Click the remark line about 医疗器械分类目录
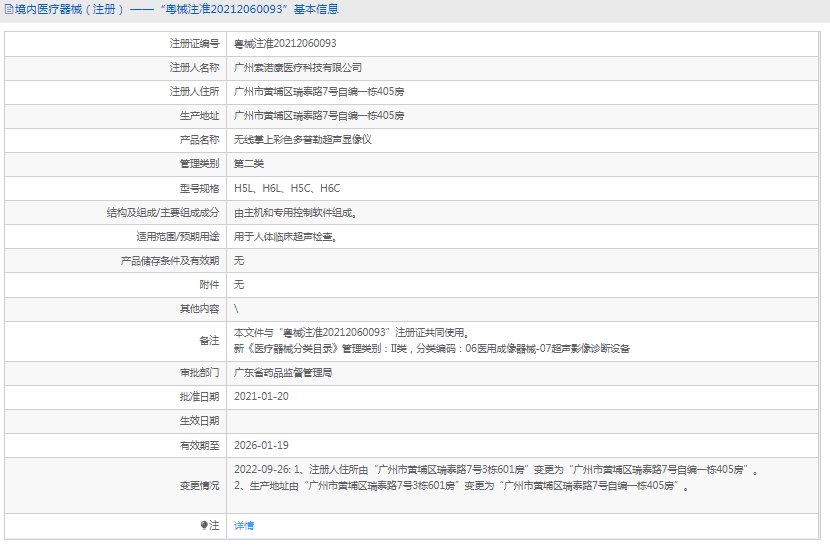This screenshot has height=545, width=830. [431, 349]
